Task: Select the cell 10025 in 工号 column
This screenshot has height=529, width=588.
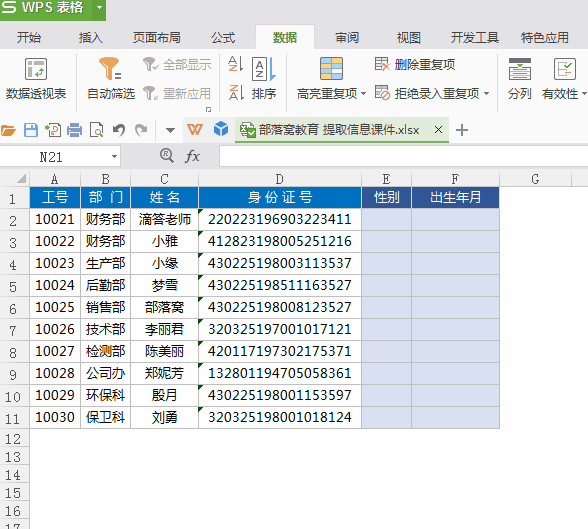Action: (55, 307)
